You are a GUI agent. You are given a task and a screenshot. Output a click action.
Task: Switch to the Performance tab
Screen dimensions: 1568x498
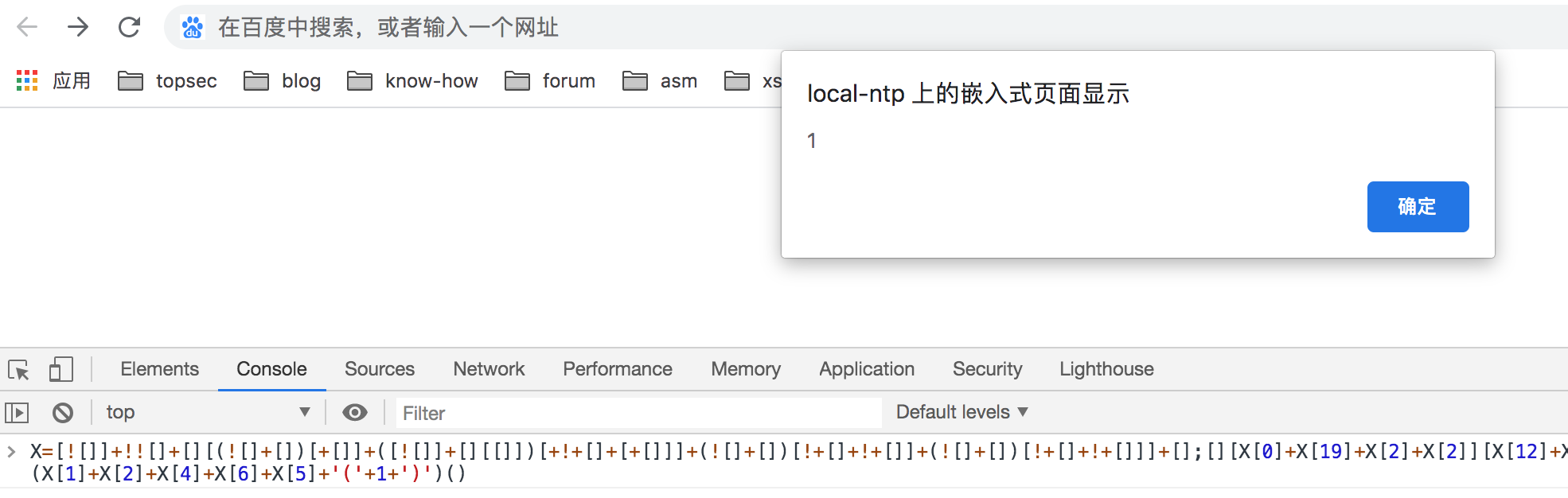coord(618,369)
